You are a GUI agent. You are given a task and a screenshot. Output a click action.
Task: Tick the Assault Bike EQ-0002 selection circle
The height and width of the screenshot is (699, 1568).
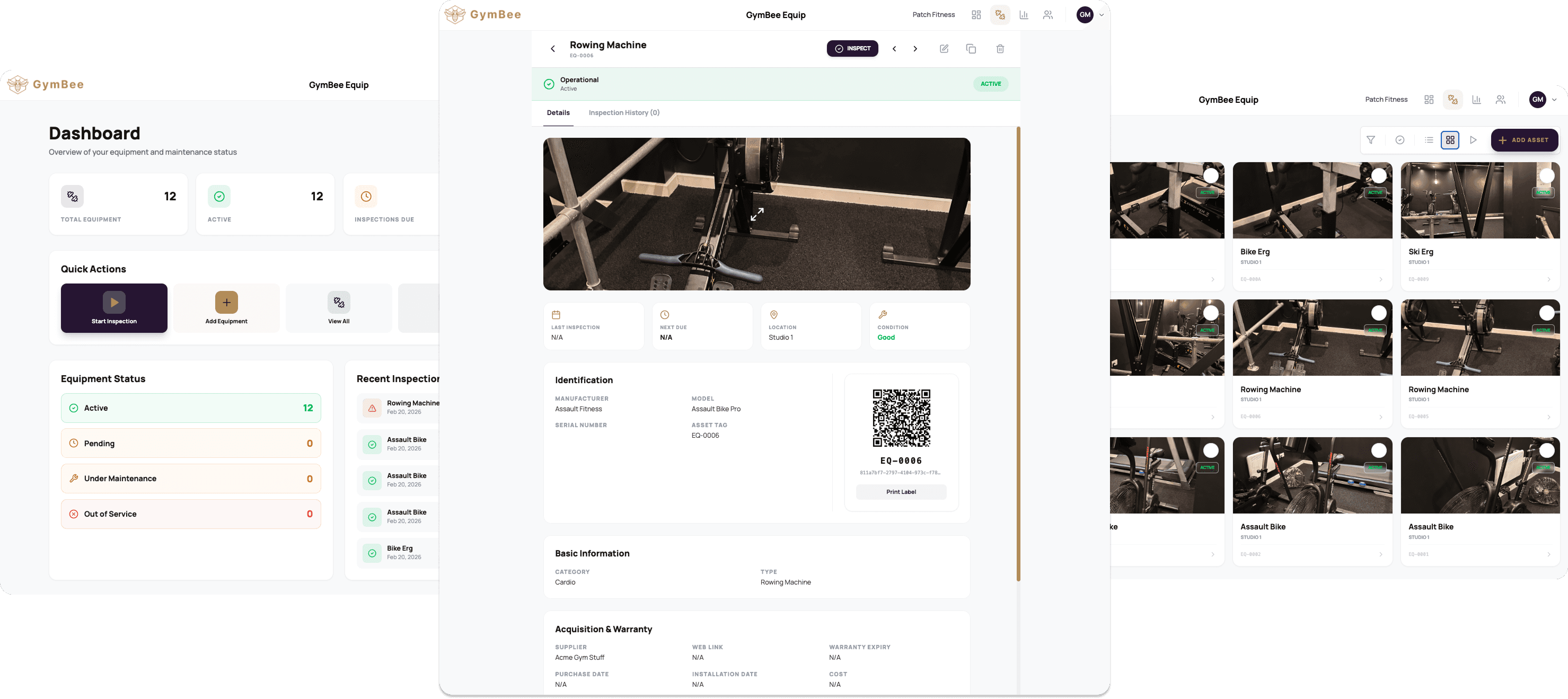pos(1378,450)
